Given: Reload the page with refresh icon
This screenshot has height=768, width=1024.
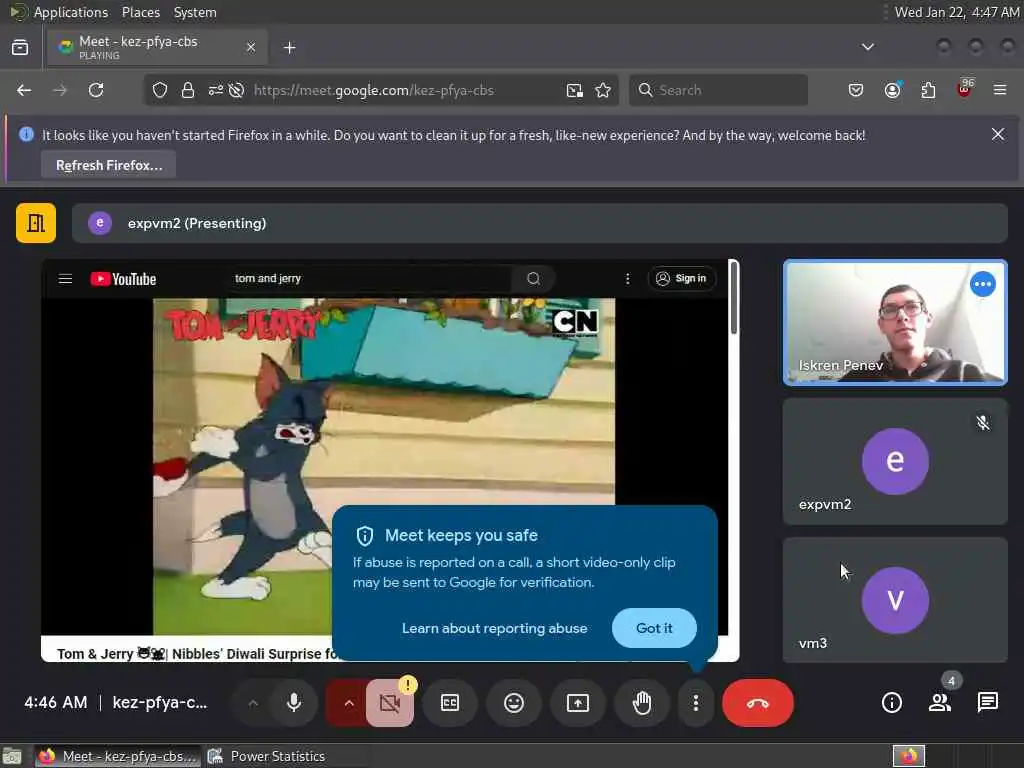Looking at the screenshot, I should pyautogui.click(x=96, y=90).
